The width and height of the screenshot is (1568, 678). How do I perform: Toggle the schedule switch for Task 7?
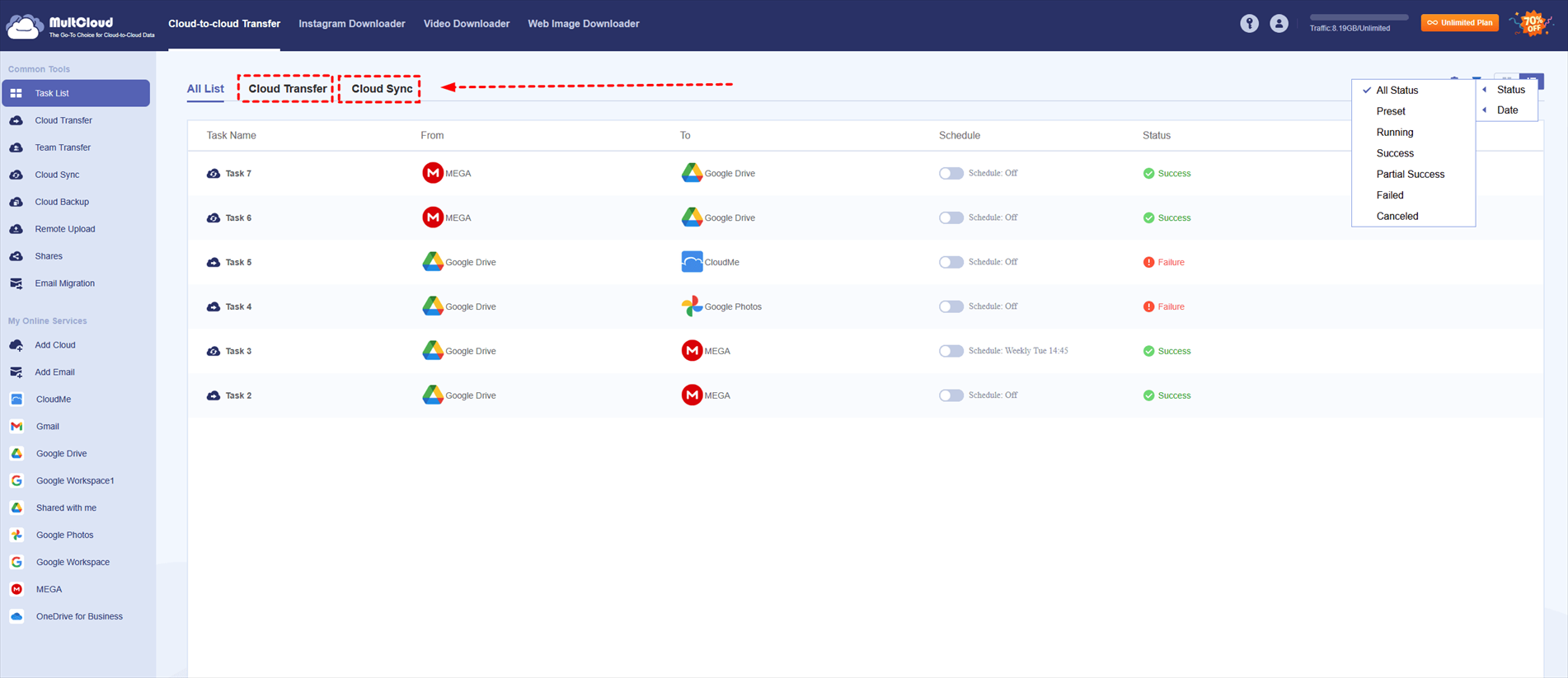951,173
